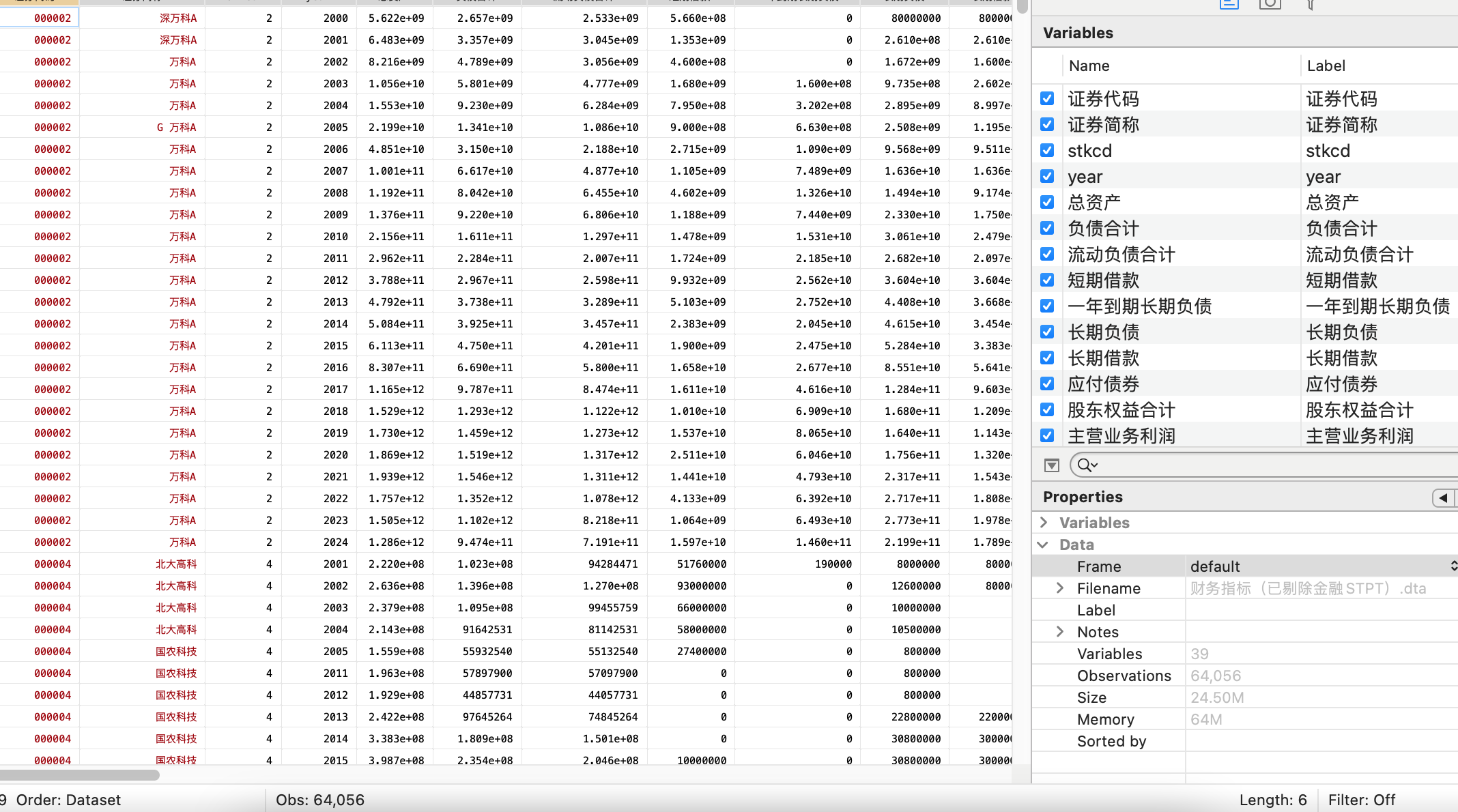1458x812 pixels.
Task: Expand the Variables properties section
Action: point(1044,523)
